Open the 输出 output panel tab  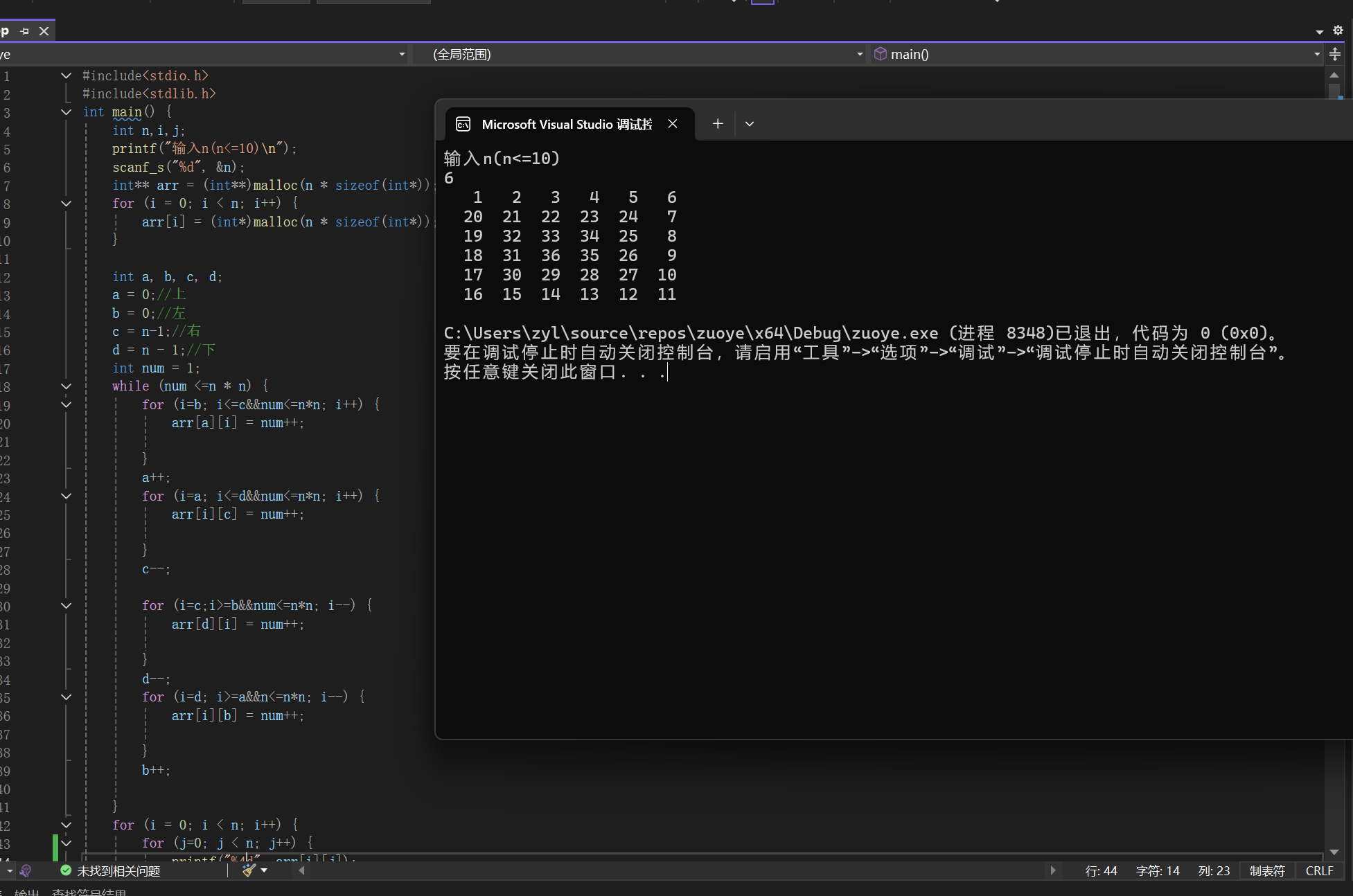click(26, 892)
